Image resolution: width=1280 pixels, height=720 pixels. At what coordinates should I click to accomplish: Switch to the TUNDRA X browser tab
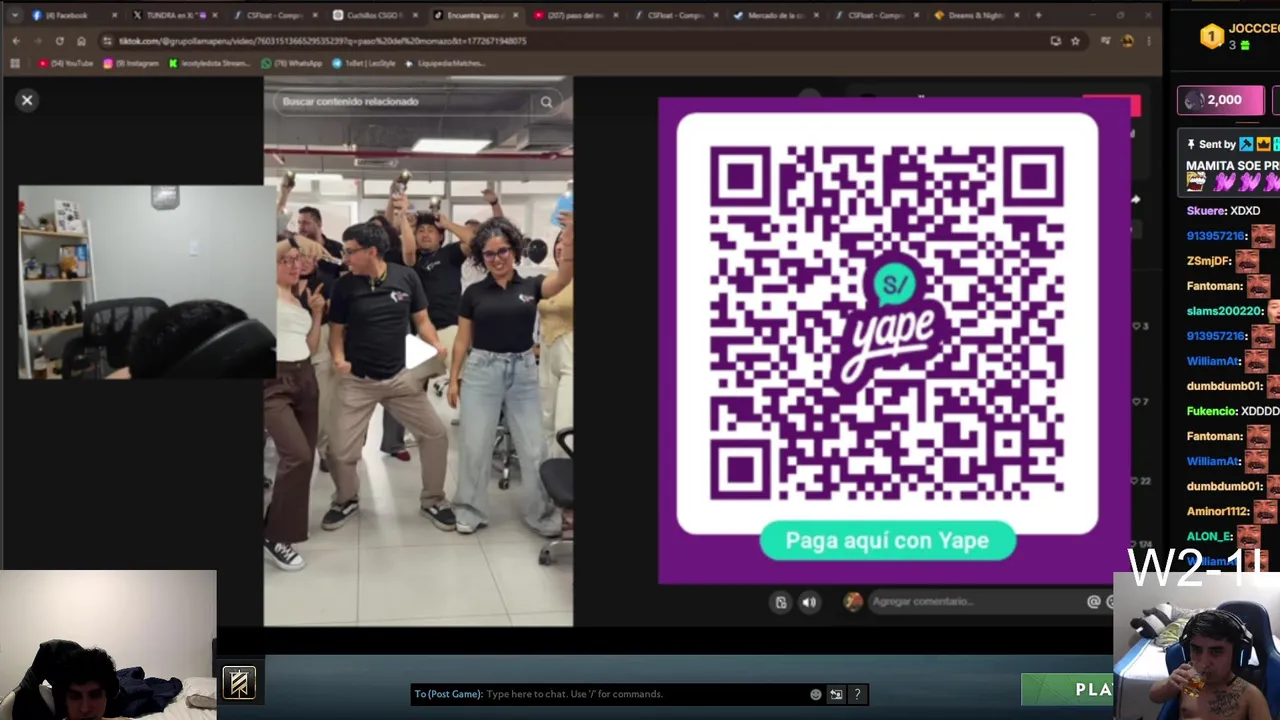[173, 15]
